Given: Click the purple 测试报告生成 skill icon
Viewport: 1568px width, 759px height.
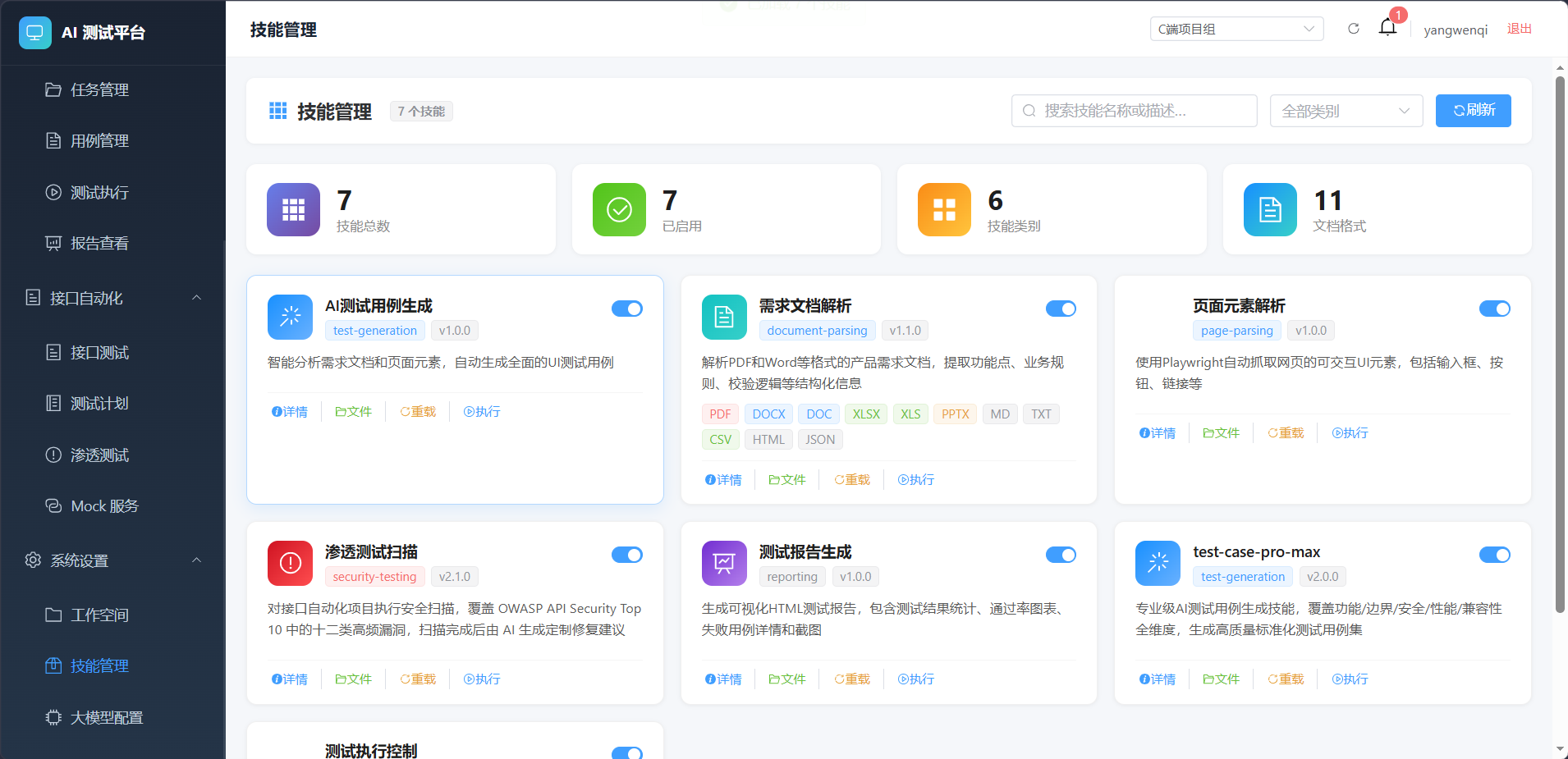Looking at the screenshot, I should point(724,563).
